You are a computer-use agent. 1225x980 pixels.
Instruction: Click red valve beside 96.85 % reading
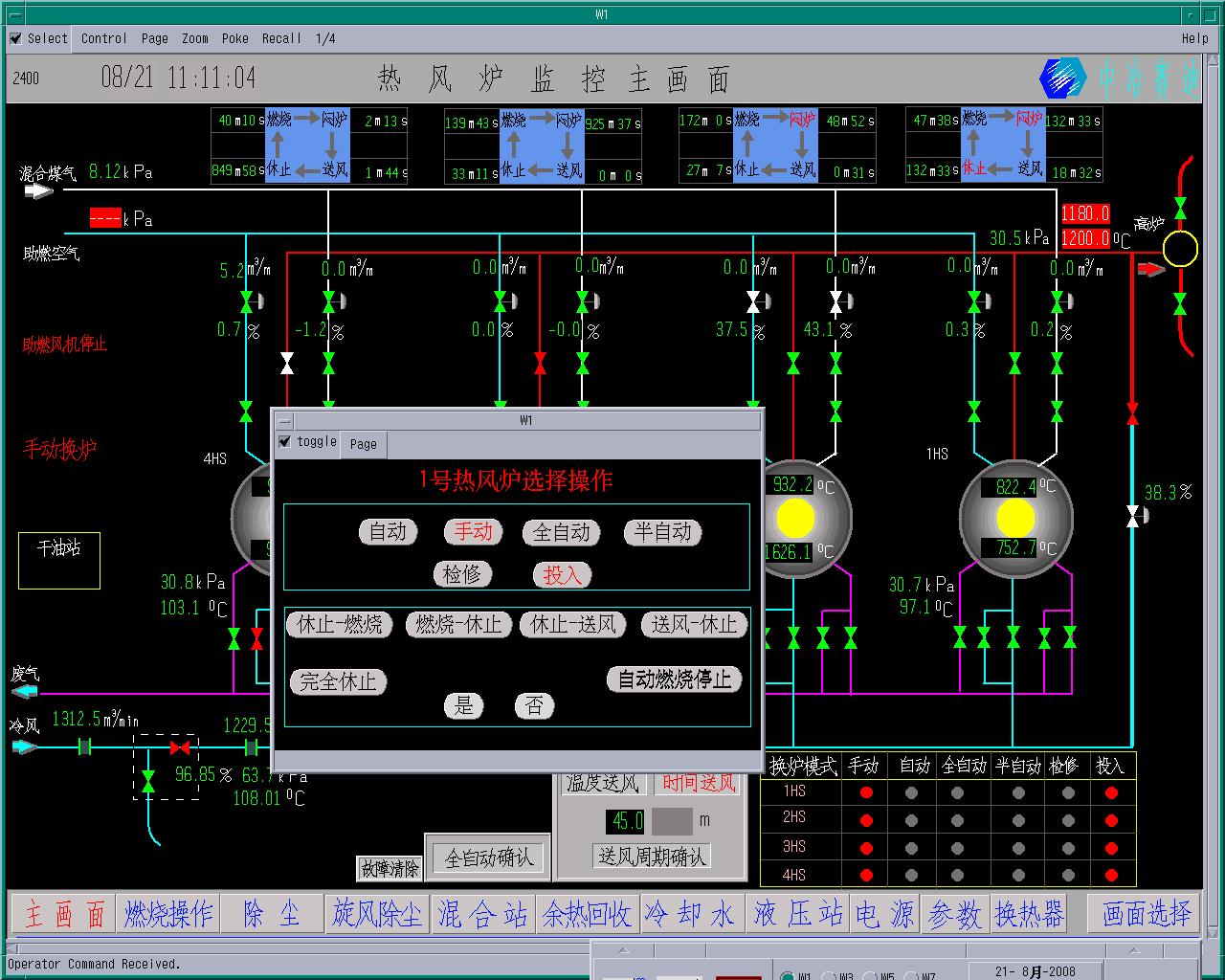point(179,747)
